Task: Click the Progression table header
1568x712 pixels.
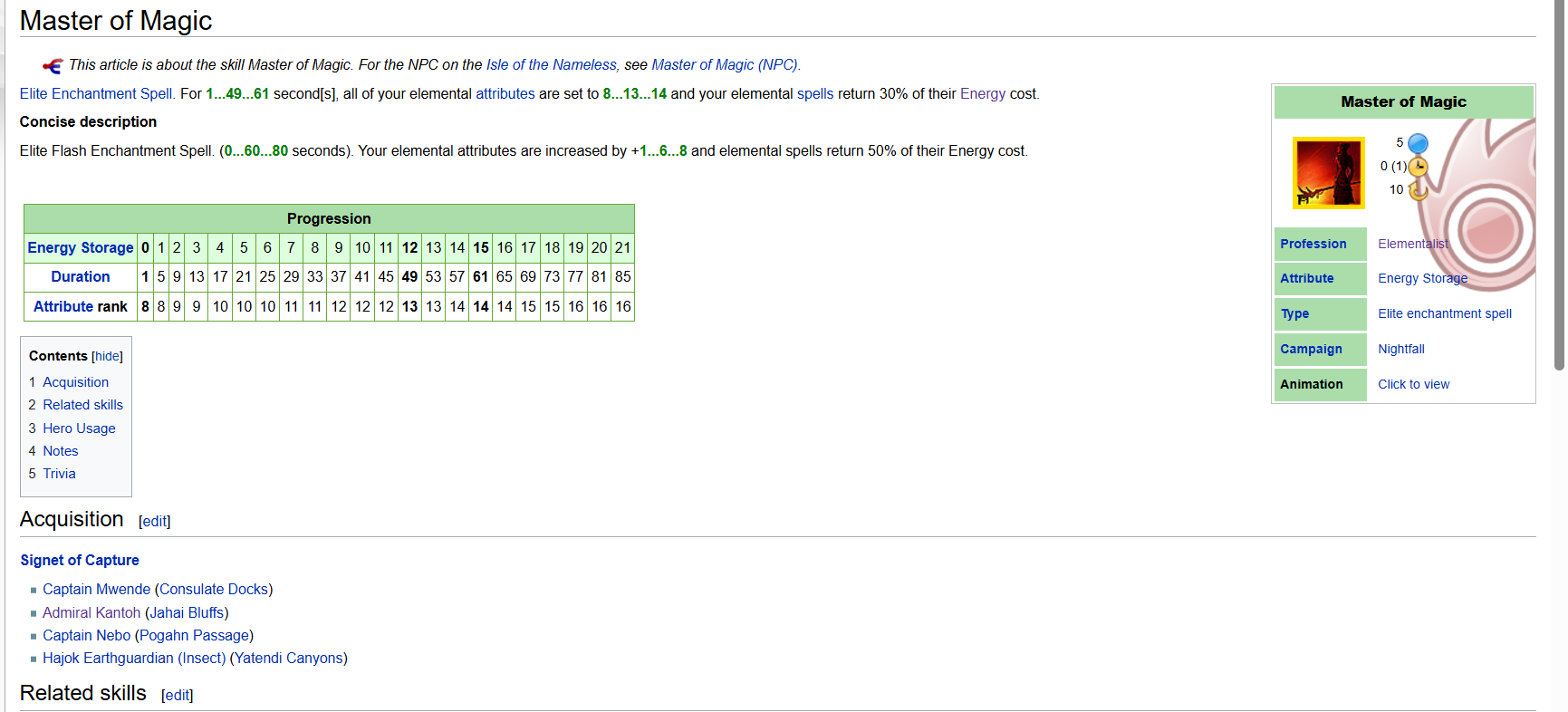Action: pyautogui.click(x=329, y=219)
